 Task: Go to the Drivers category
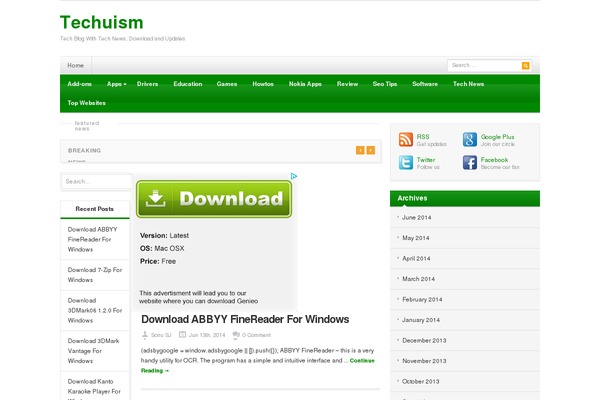coord(147,84)
